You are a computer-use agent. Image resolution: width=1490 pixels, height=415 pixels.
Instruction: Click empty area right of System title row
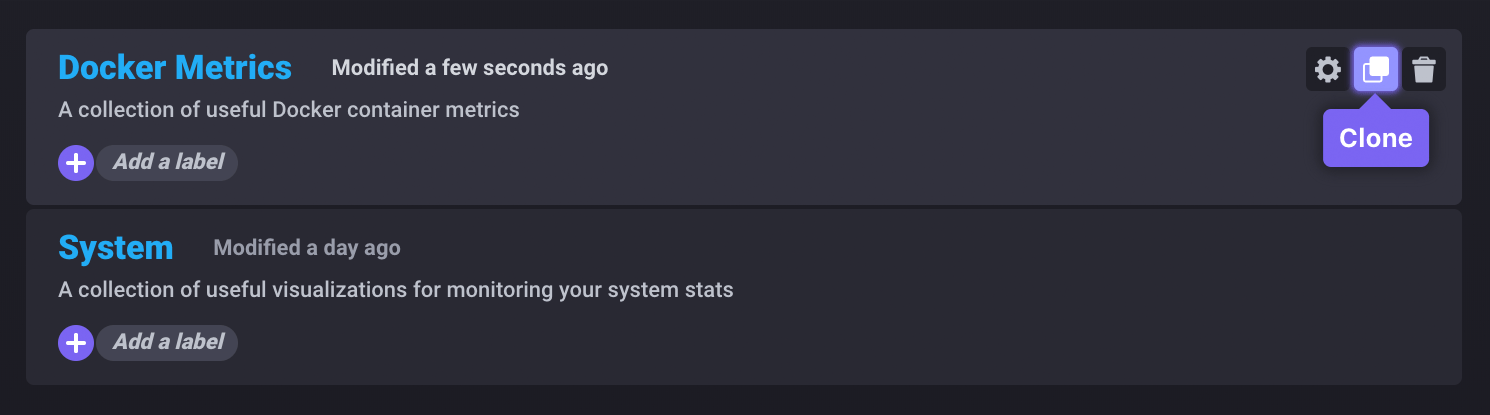point(900,248)
